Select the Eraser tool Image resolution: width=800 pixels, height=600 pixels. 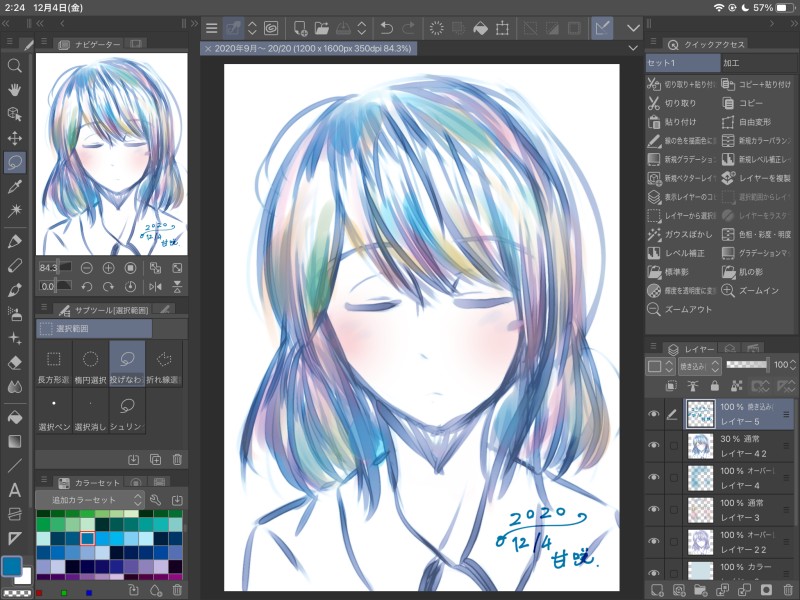tap(14, 362)
